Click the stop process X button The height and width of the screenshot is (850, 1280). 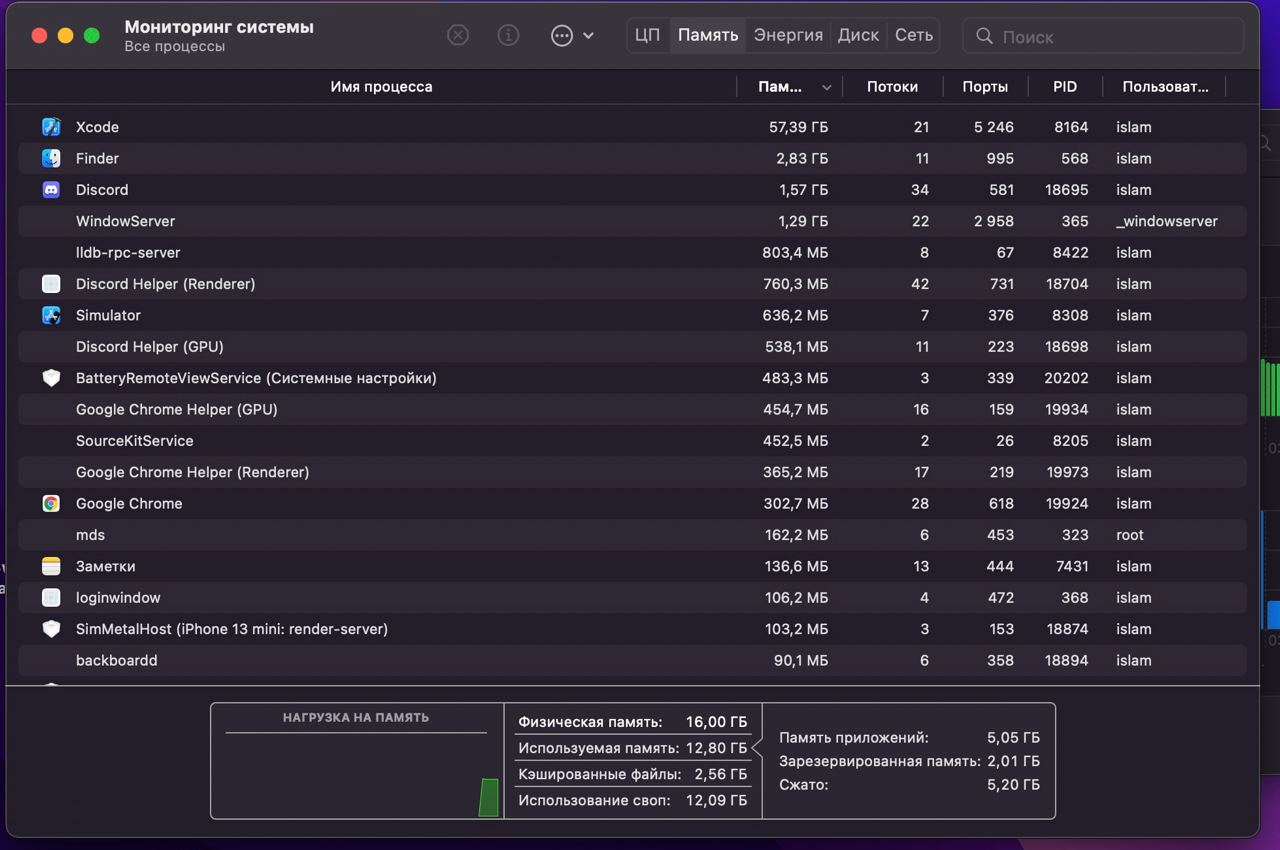point(457,35)
